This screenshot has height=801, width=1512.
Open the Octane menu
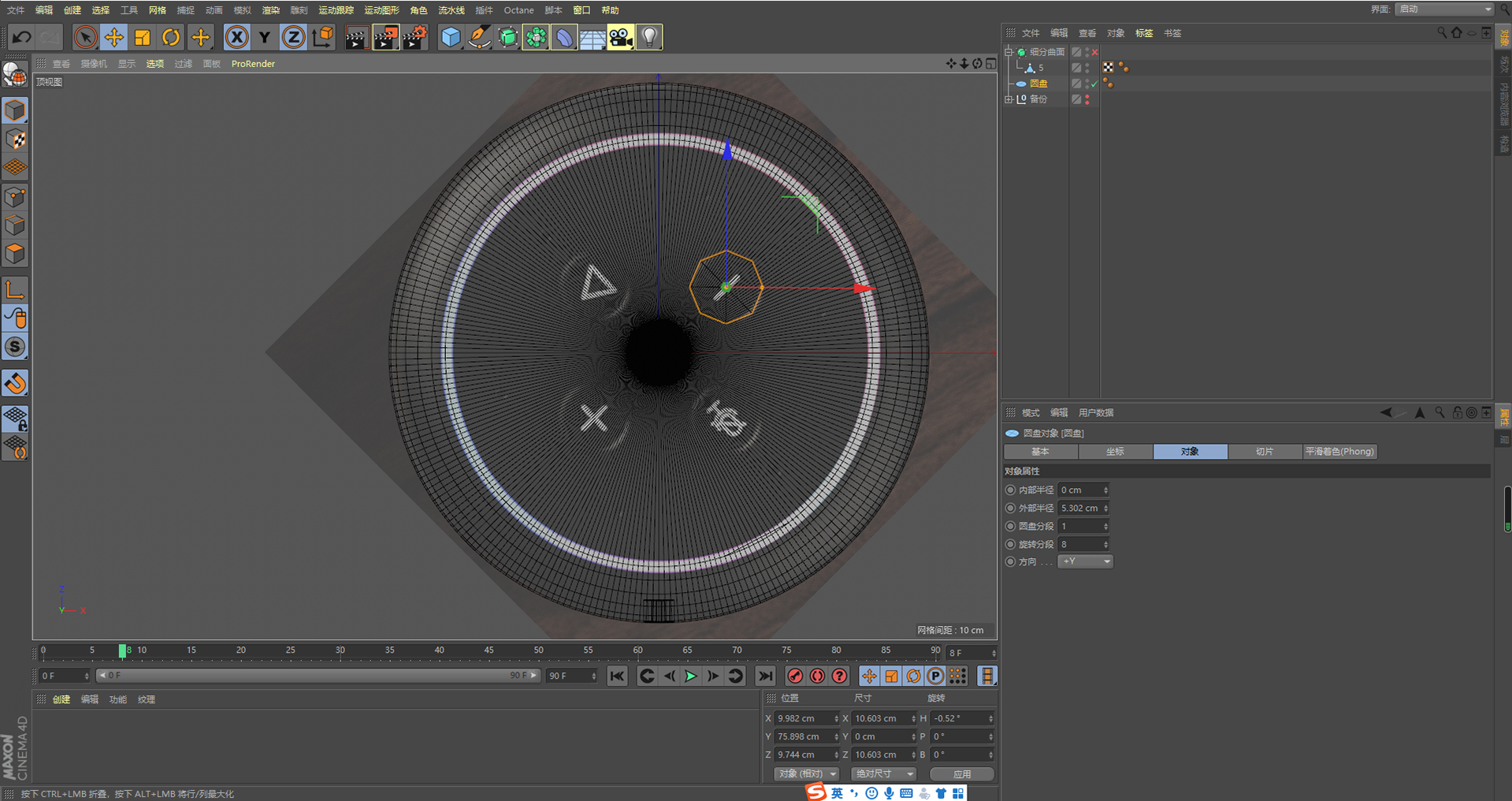click(x=518, y=10)
